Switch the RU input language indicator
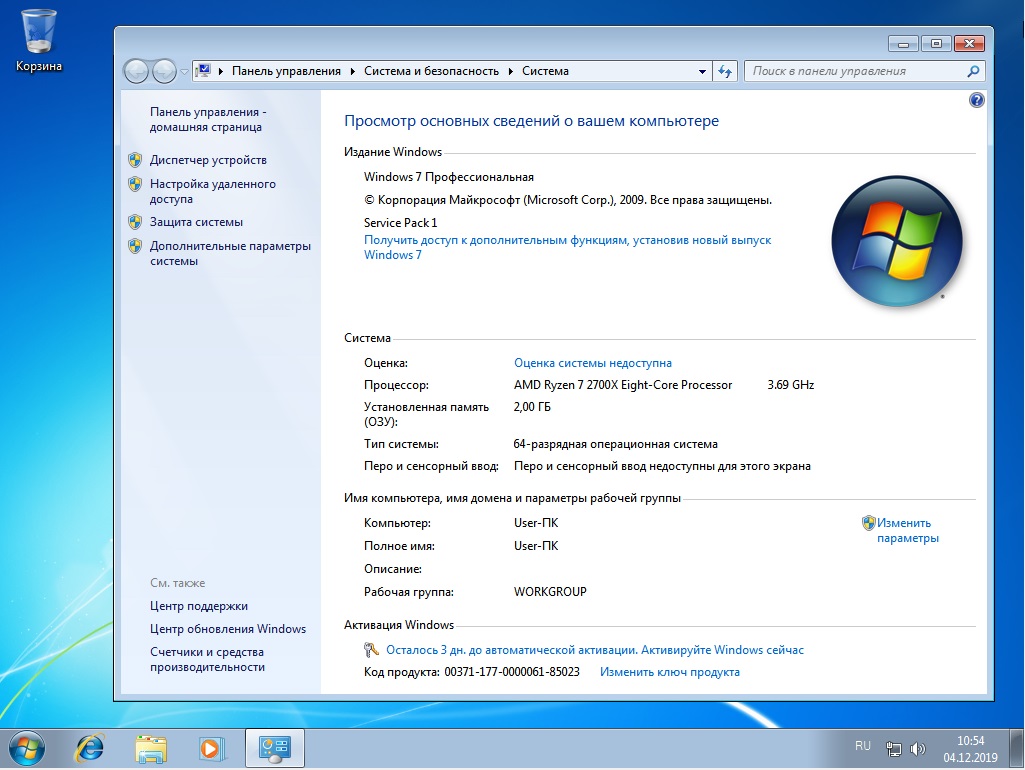 click(863, 746)
